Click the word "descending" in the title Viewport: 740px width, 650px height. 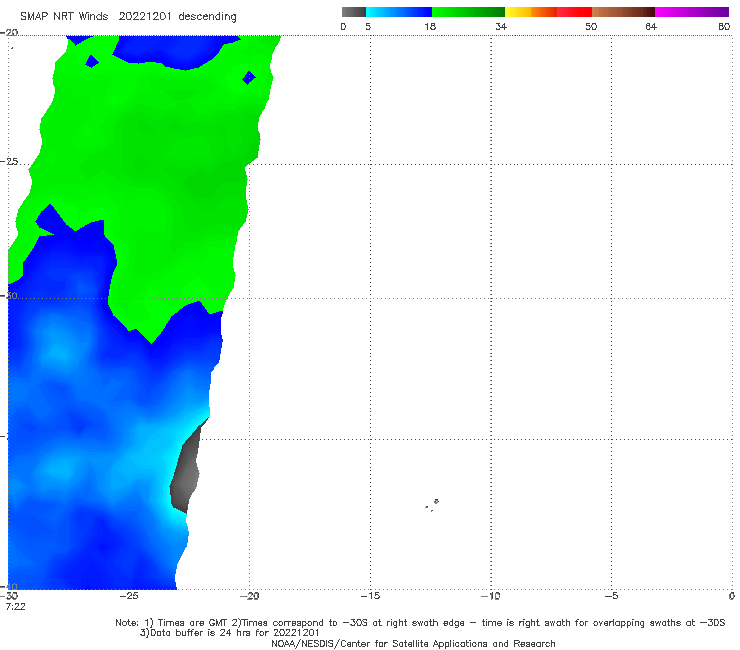[x=208, y=17]
